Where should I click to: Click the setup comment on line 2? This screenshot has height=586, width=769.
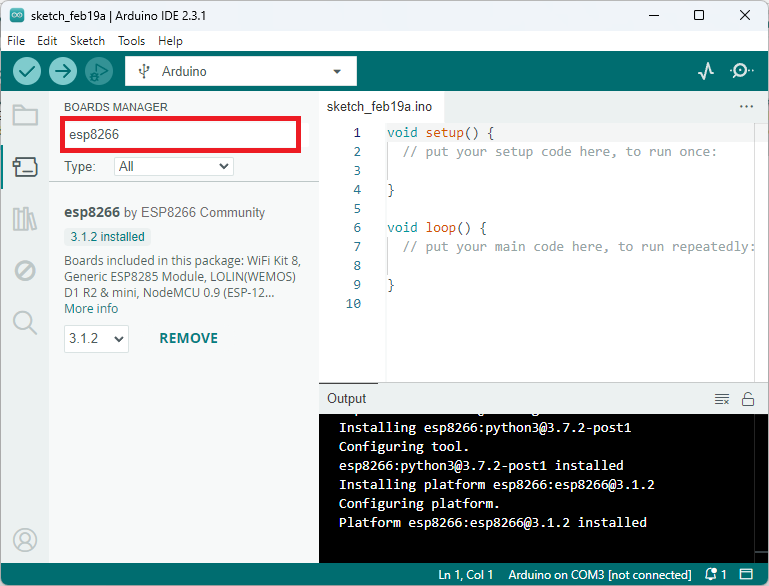(x=560, y=152)
